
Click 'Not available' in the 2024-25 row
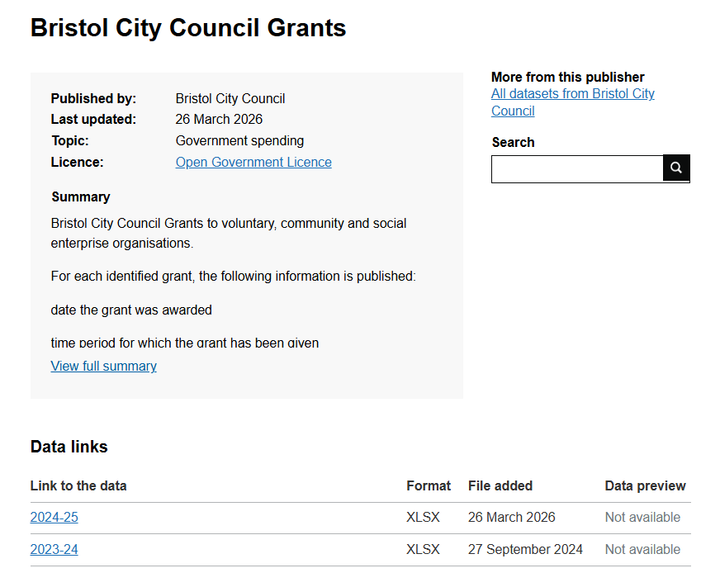642,517
